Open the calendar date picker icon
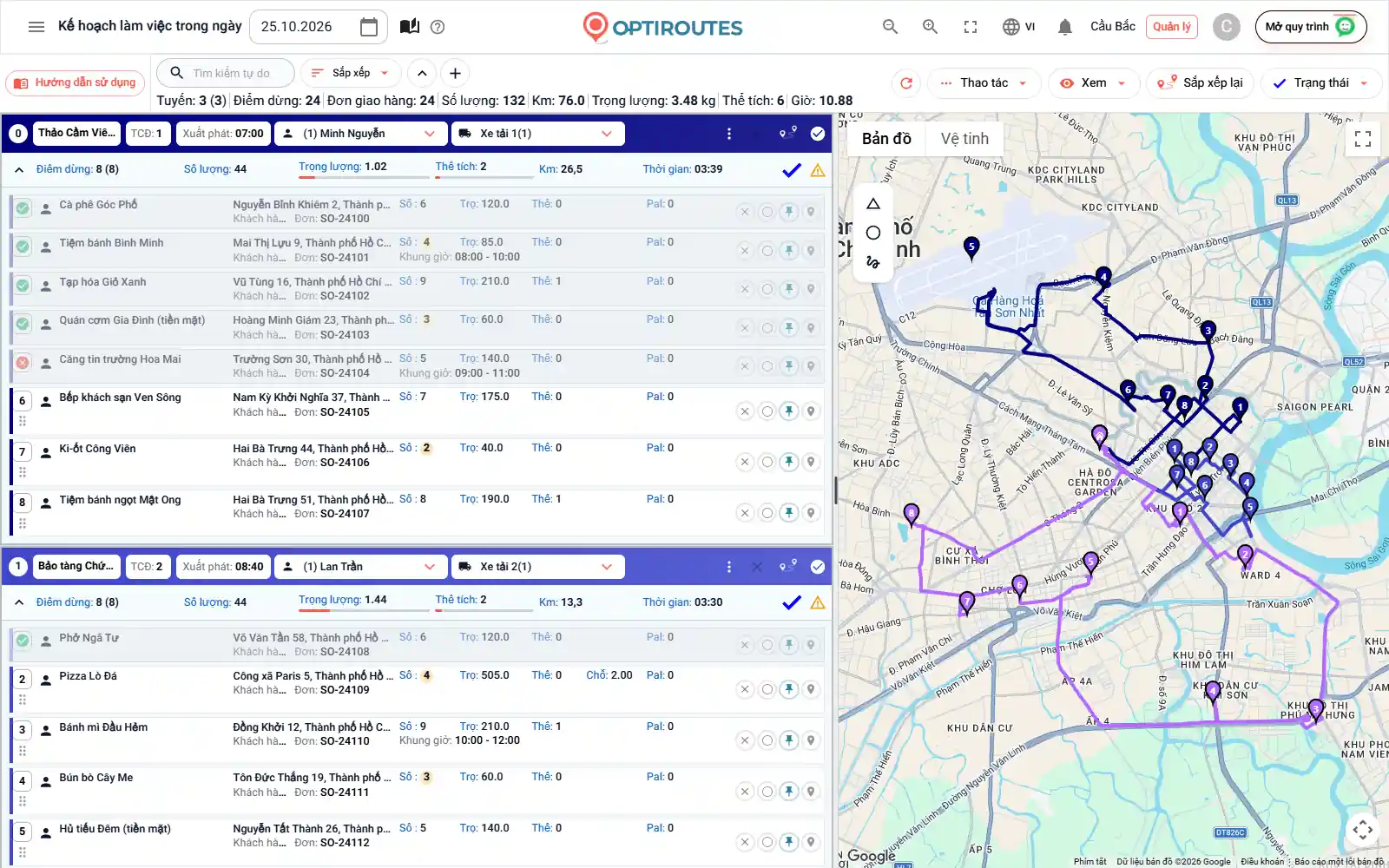The image size is (1389, 868). coord(369,27)
